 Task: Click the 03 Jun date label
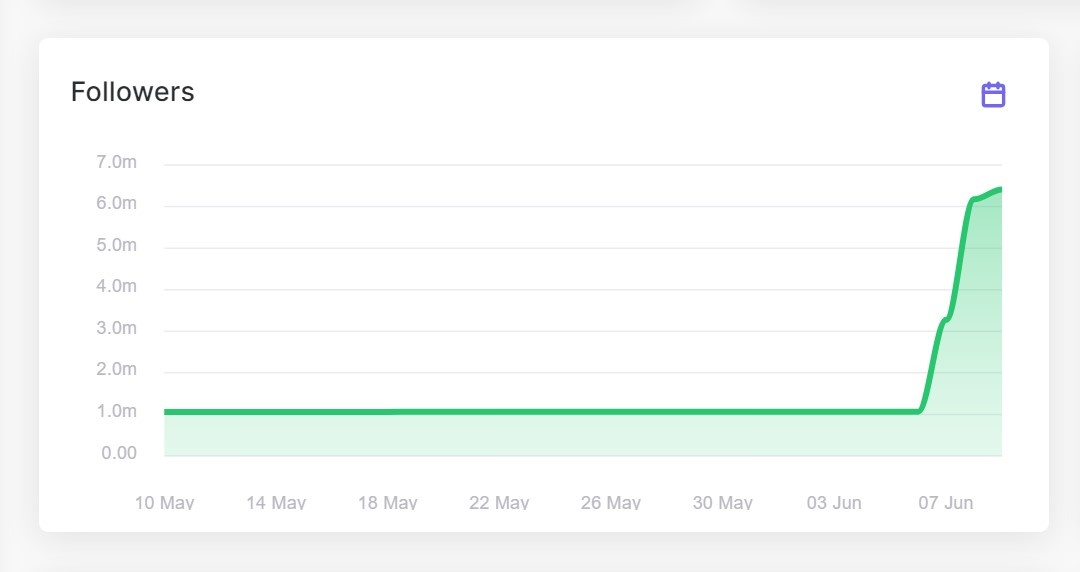click(834, 502)
